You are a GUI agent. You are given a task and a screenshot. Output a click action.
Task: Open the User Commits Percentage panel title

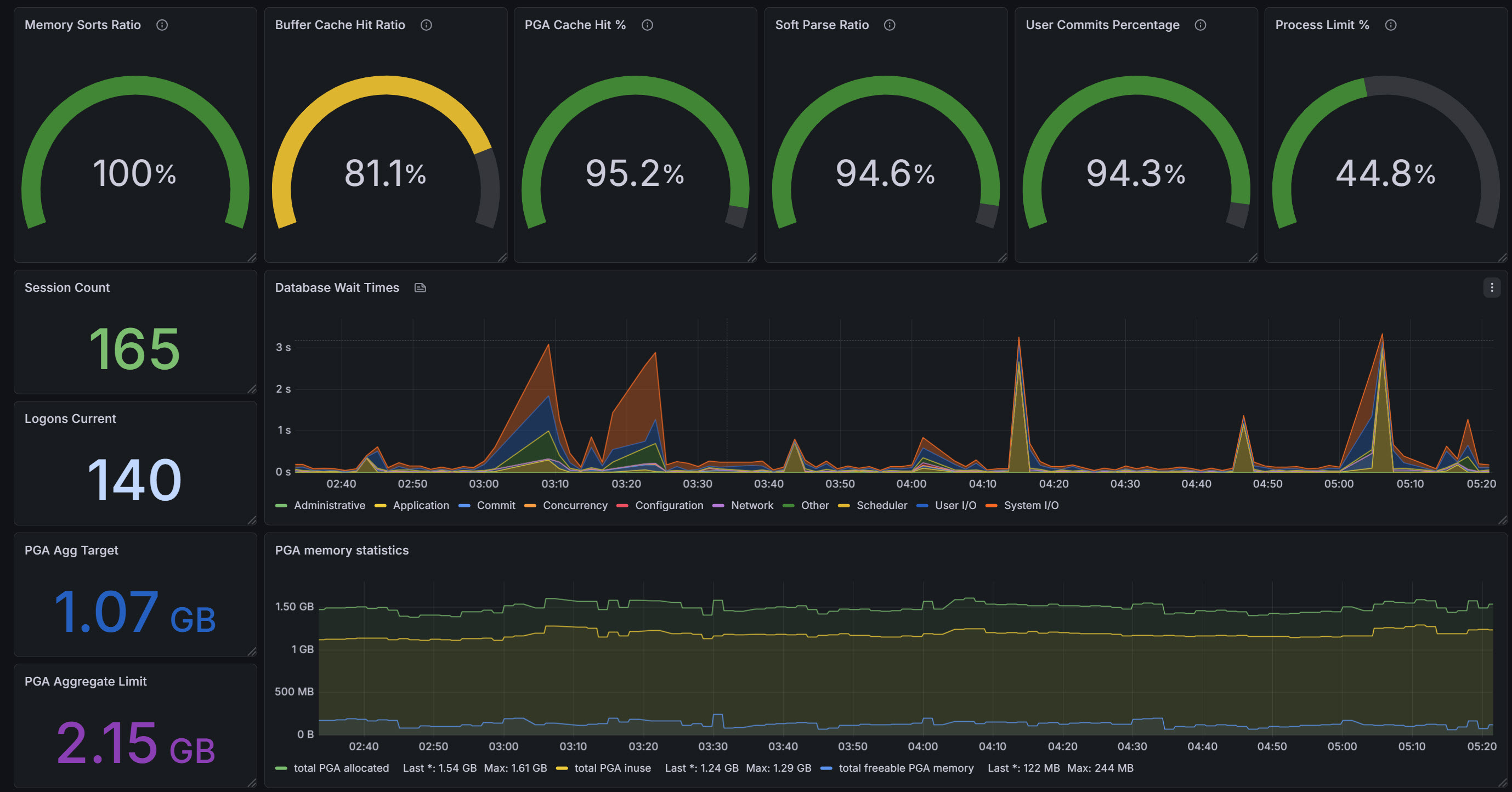(x=1102, y=25)
